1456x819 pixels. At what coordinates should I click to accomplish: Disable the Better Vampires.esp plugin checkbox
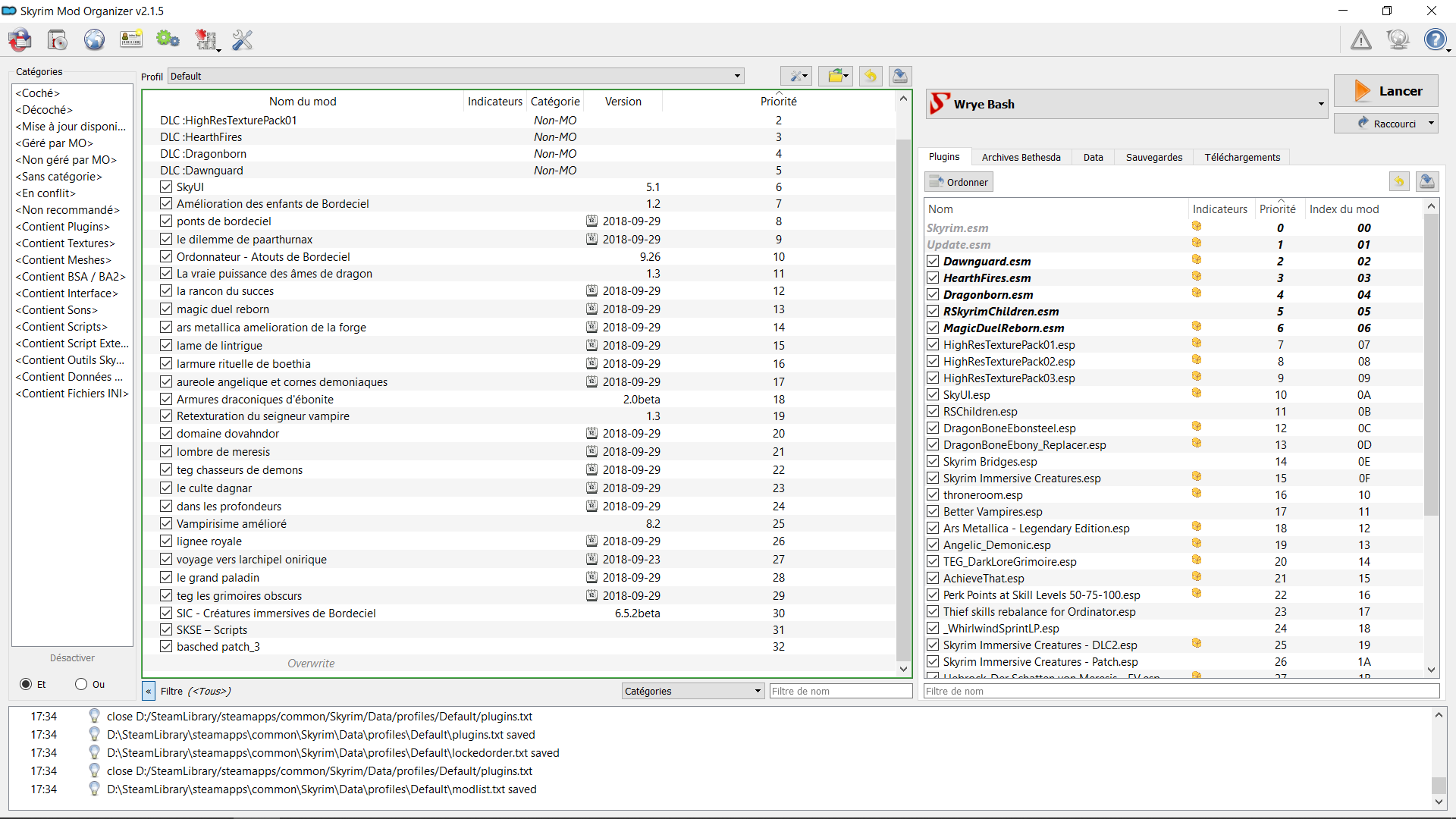pyautogui.click(x=933, y=511)
